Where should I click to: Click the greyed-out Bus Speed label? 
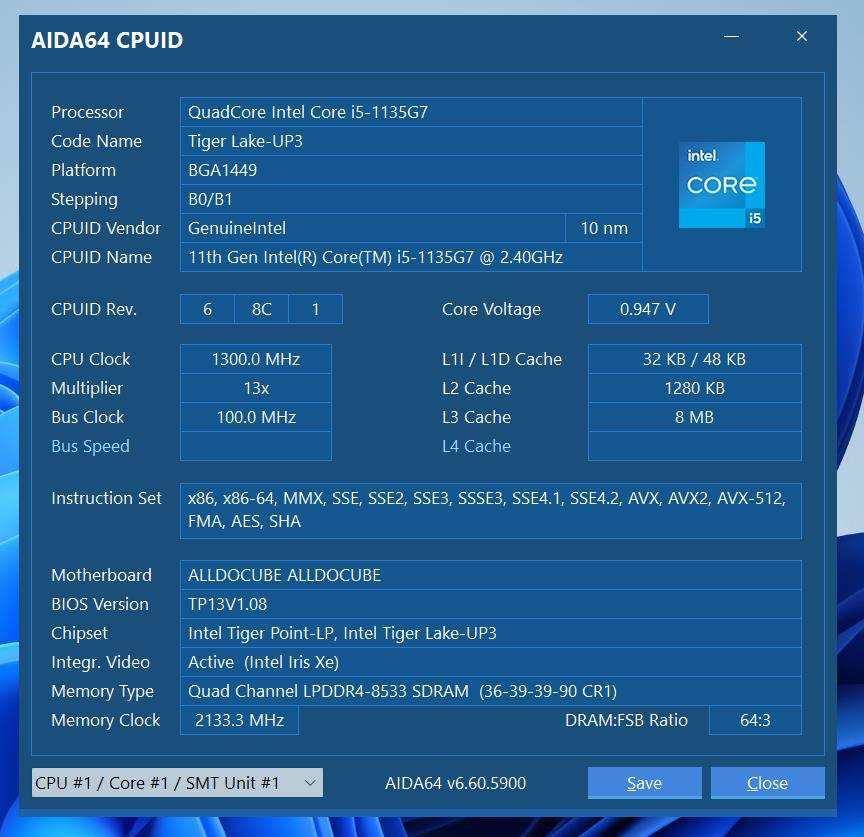pyautogui.click(x=90, y=446)
